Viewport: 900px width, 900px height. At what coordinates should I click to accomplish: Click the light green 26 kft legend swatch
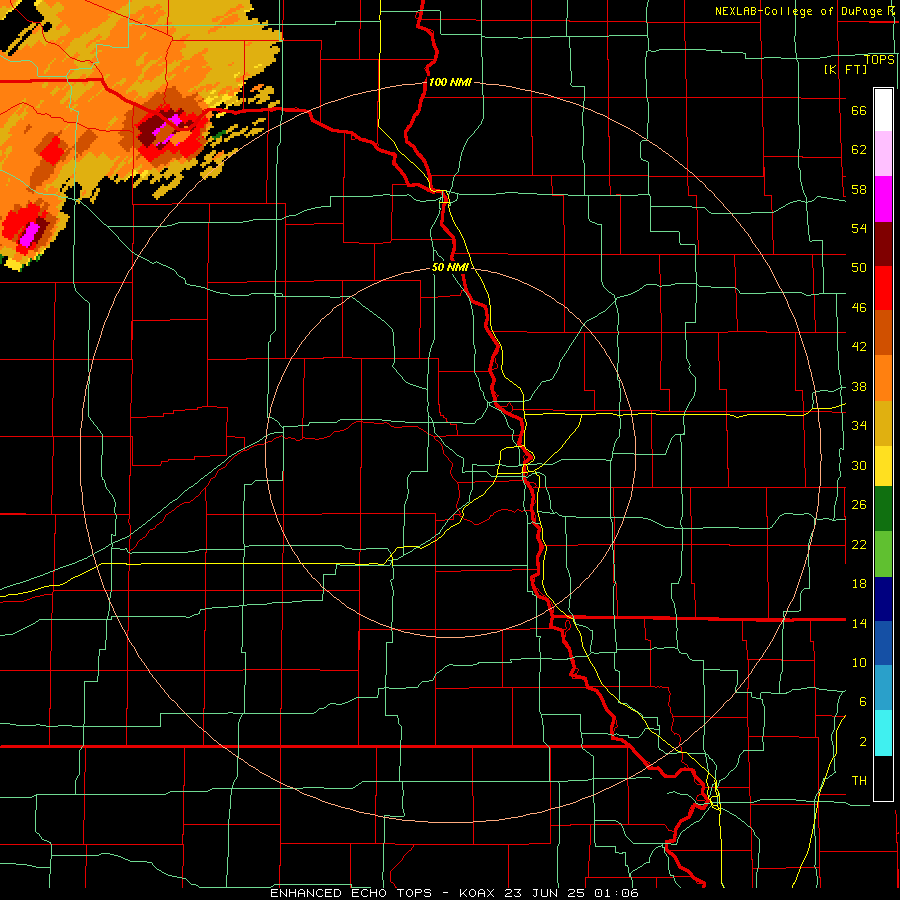[883, 554]
